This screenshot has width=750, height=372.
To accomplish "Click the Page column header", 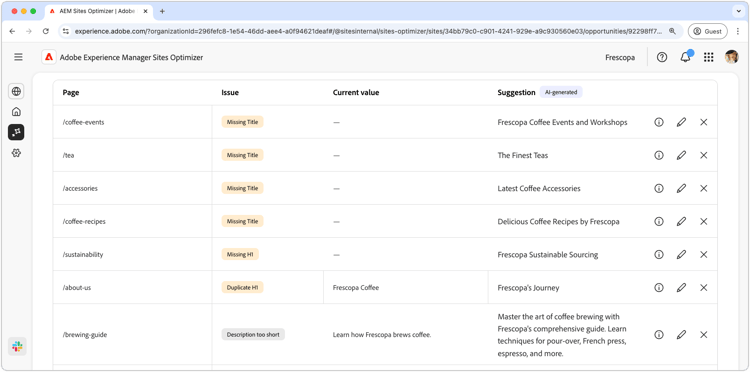I will click(x=71, y=93).
